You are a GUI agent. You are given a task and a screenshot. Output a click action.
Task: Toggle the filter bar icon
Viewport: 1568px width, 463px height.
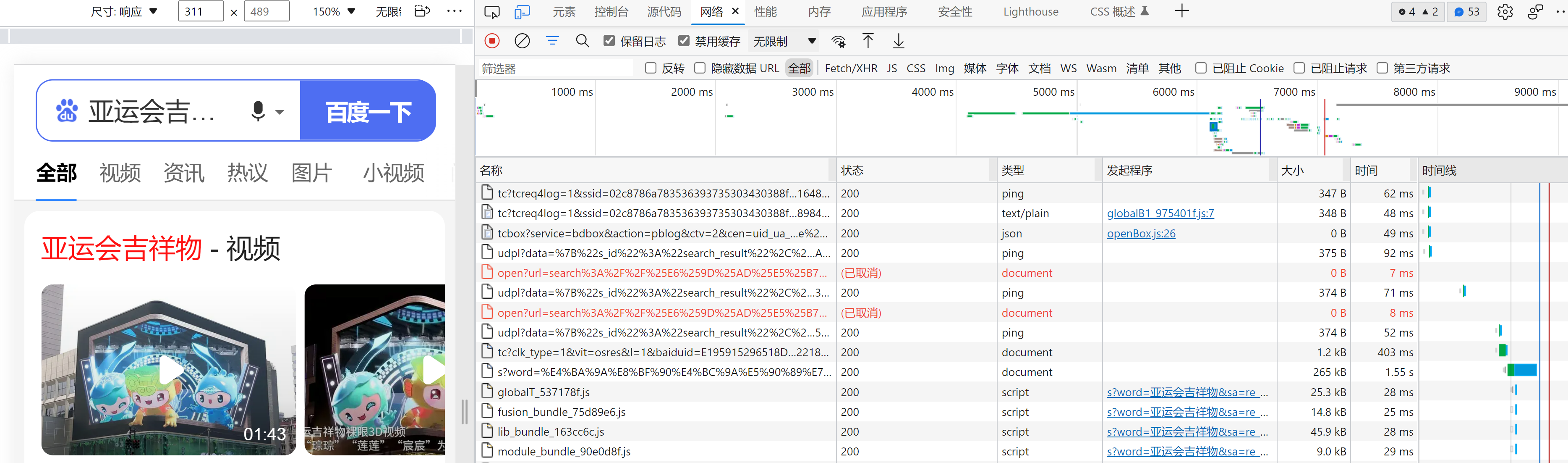coord(552,41)
